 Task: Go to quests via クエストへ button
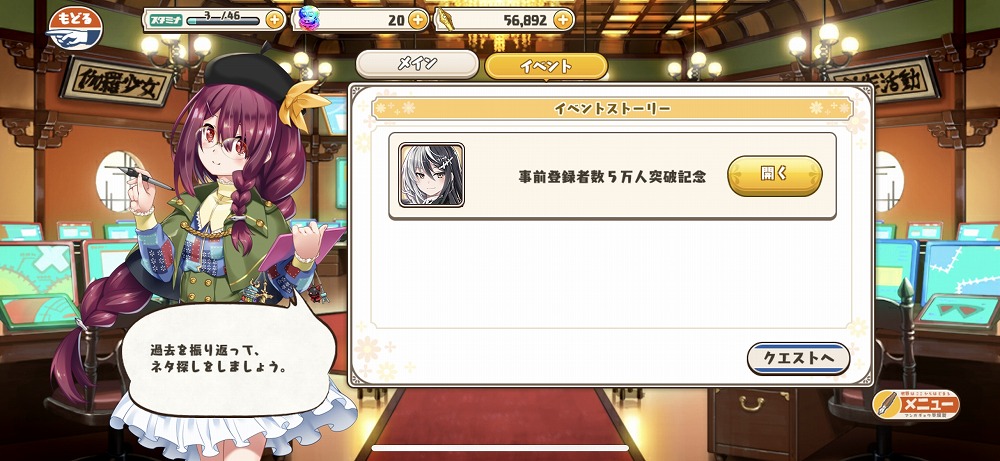[798, 358]
